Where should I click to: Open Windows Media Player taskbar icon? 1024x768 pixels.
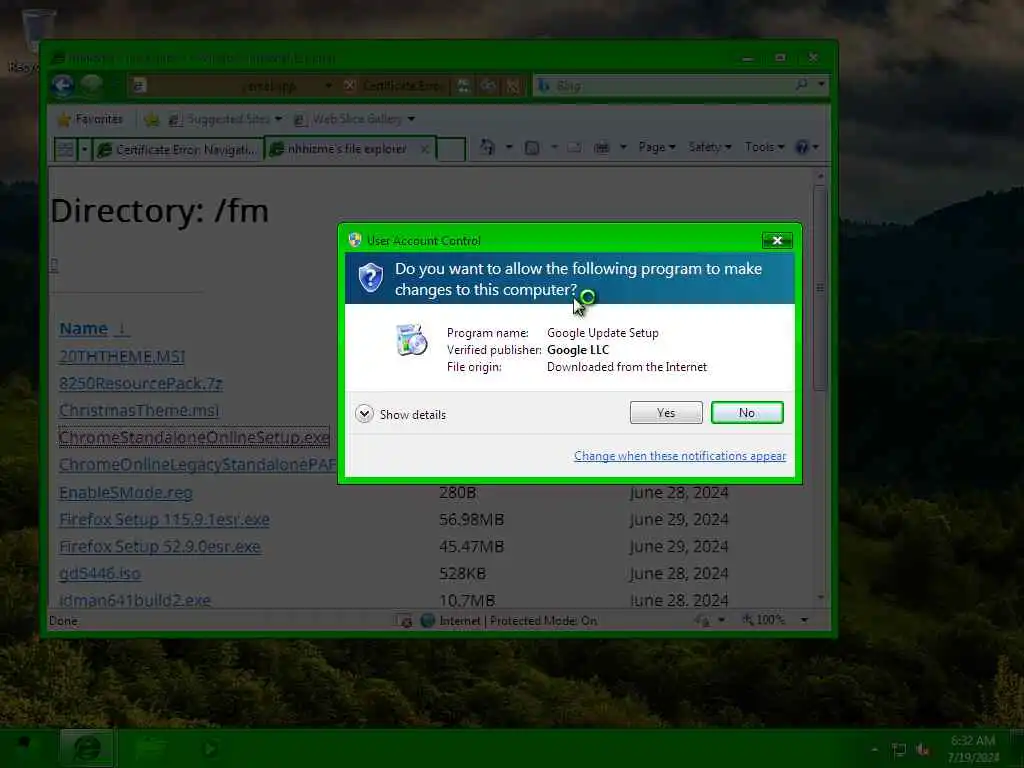210,748
